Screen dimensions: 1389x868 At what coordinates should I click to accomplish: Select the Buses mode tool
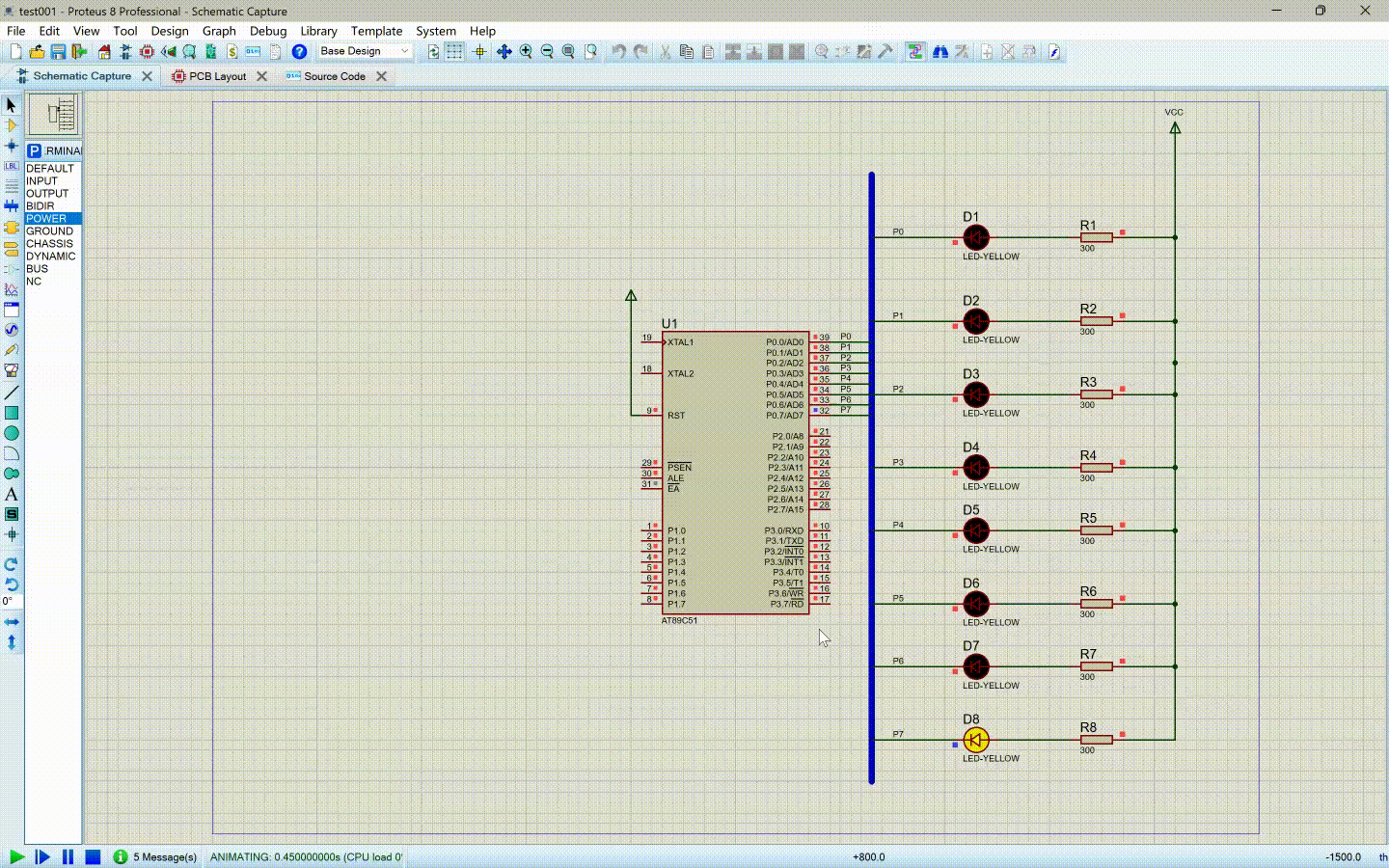pyautogui.click(x=12, y=205)
